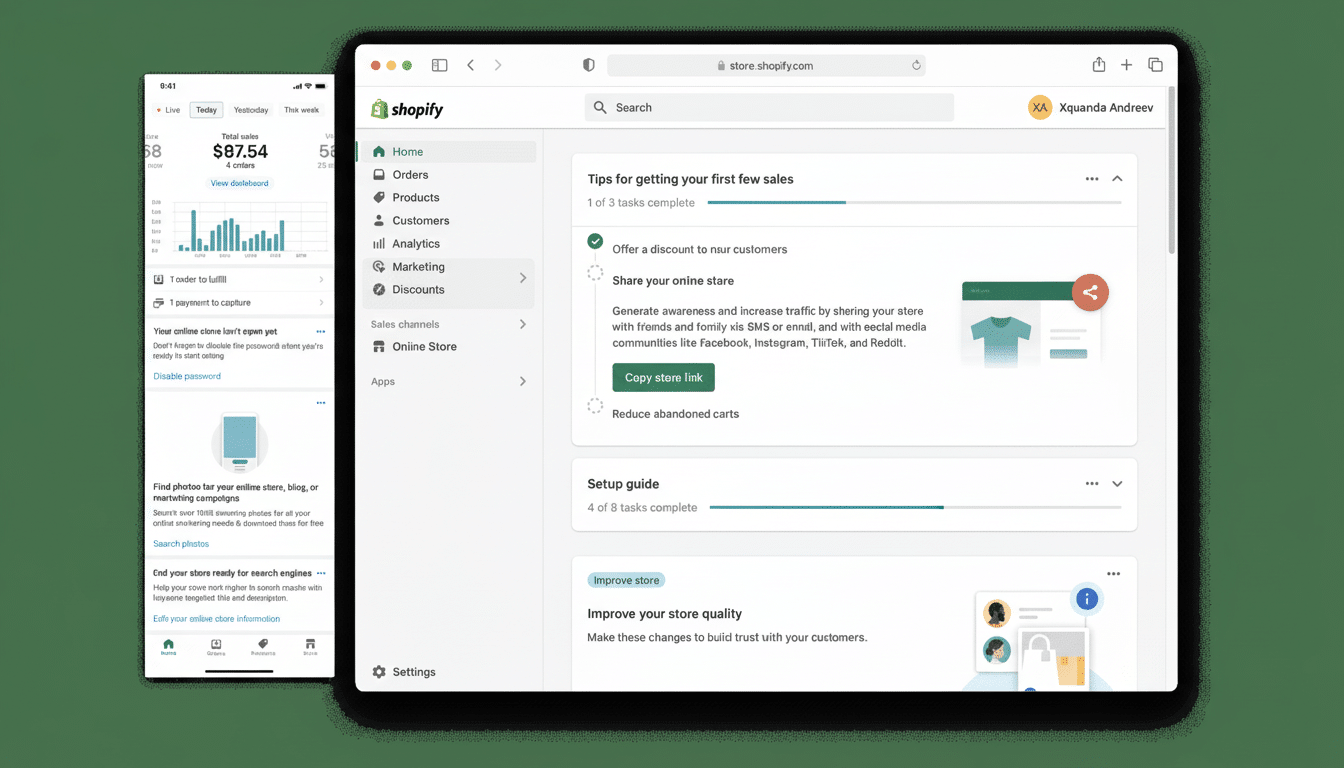This screenshot has height=768, width=1344.
Task: Collapse the Tips for getting your first few sales card
Action: click(1117, 178)
